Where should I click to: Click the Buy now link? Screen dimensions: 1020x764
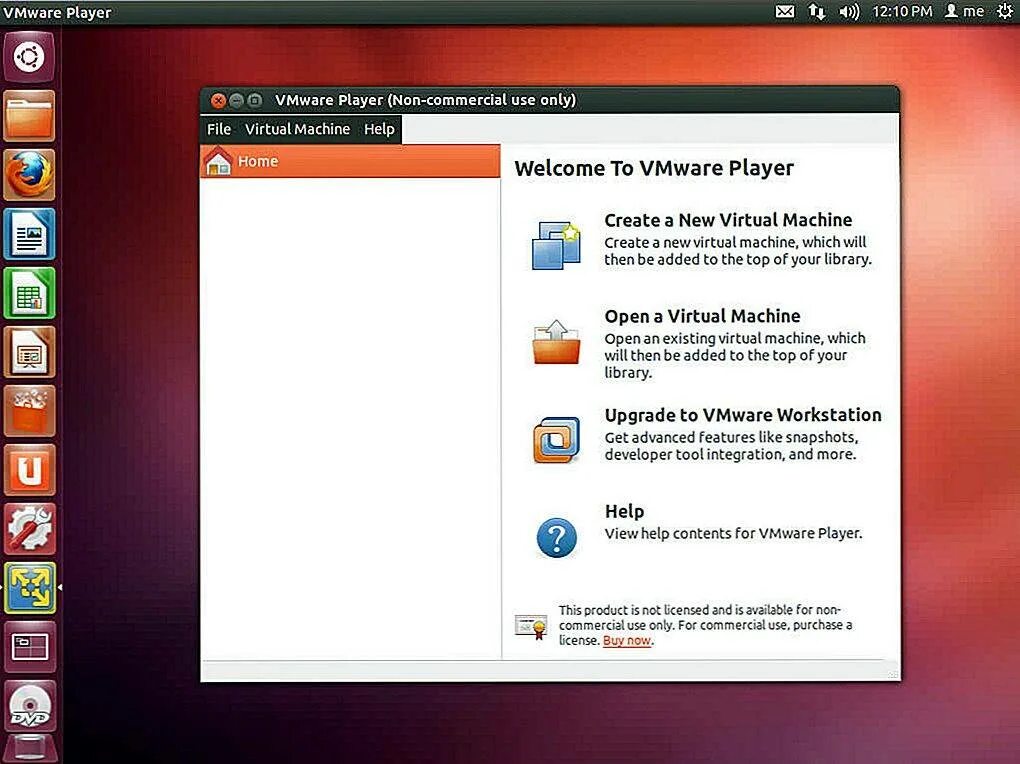[626, 640]
